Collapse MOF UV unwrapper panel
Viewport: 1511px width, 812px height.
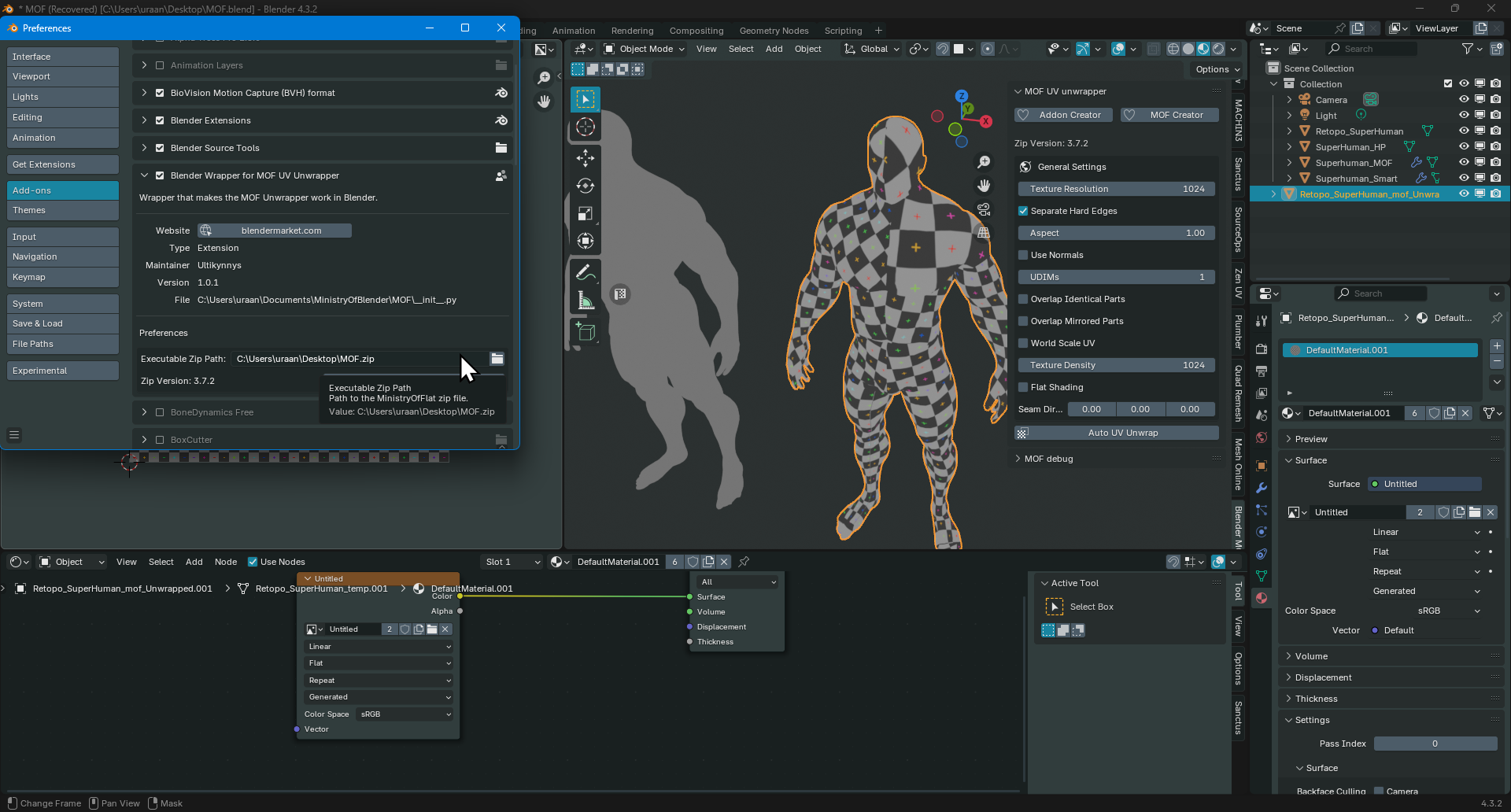point(1018,91)
